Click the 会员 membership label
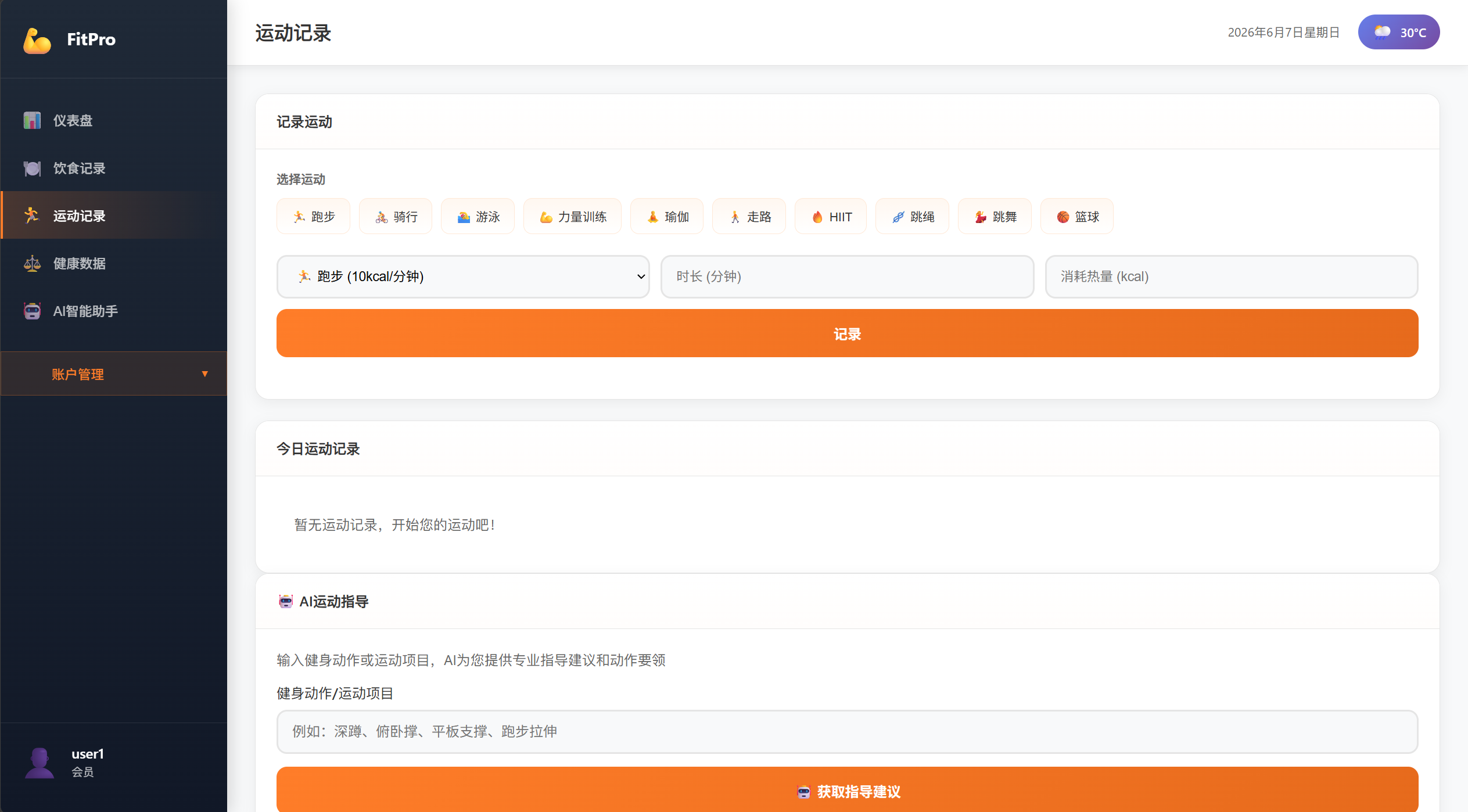1468x812 pixels. pos(82,772)
